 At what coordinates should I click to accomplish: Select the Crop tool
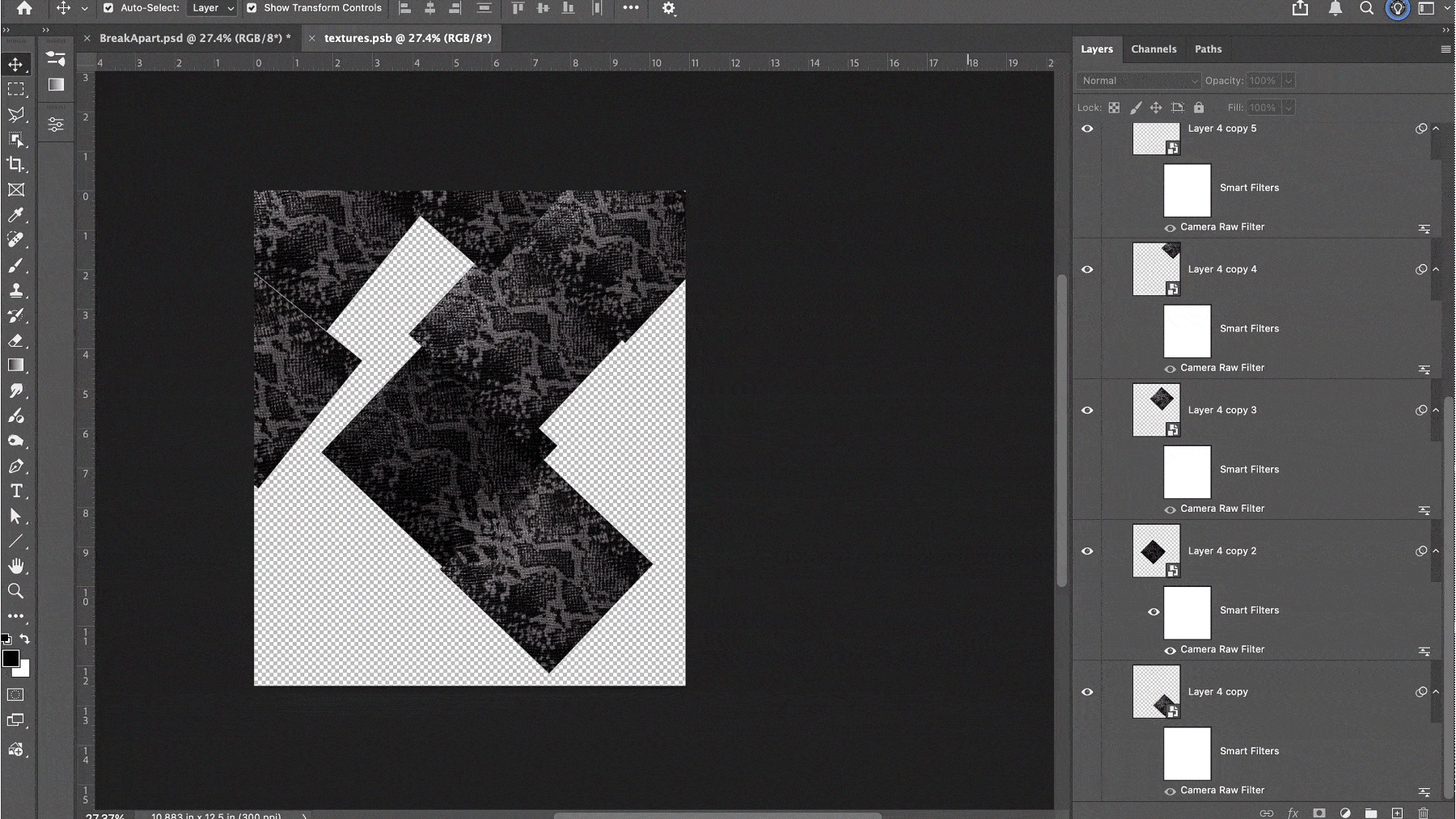point(15,165)
